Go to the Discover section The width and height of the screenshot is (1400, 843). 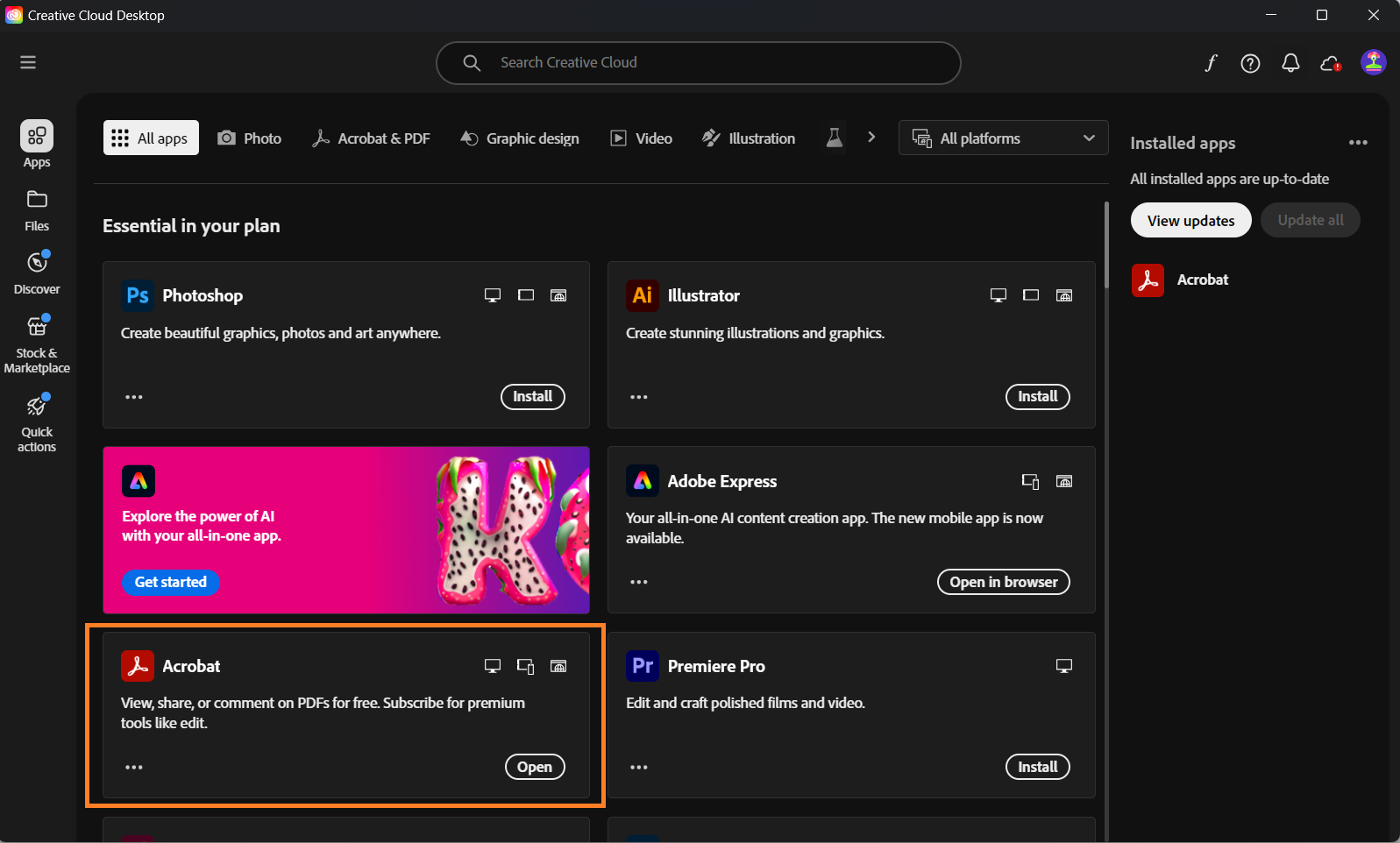pos(37,273)
